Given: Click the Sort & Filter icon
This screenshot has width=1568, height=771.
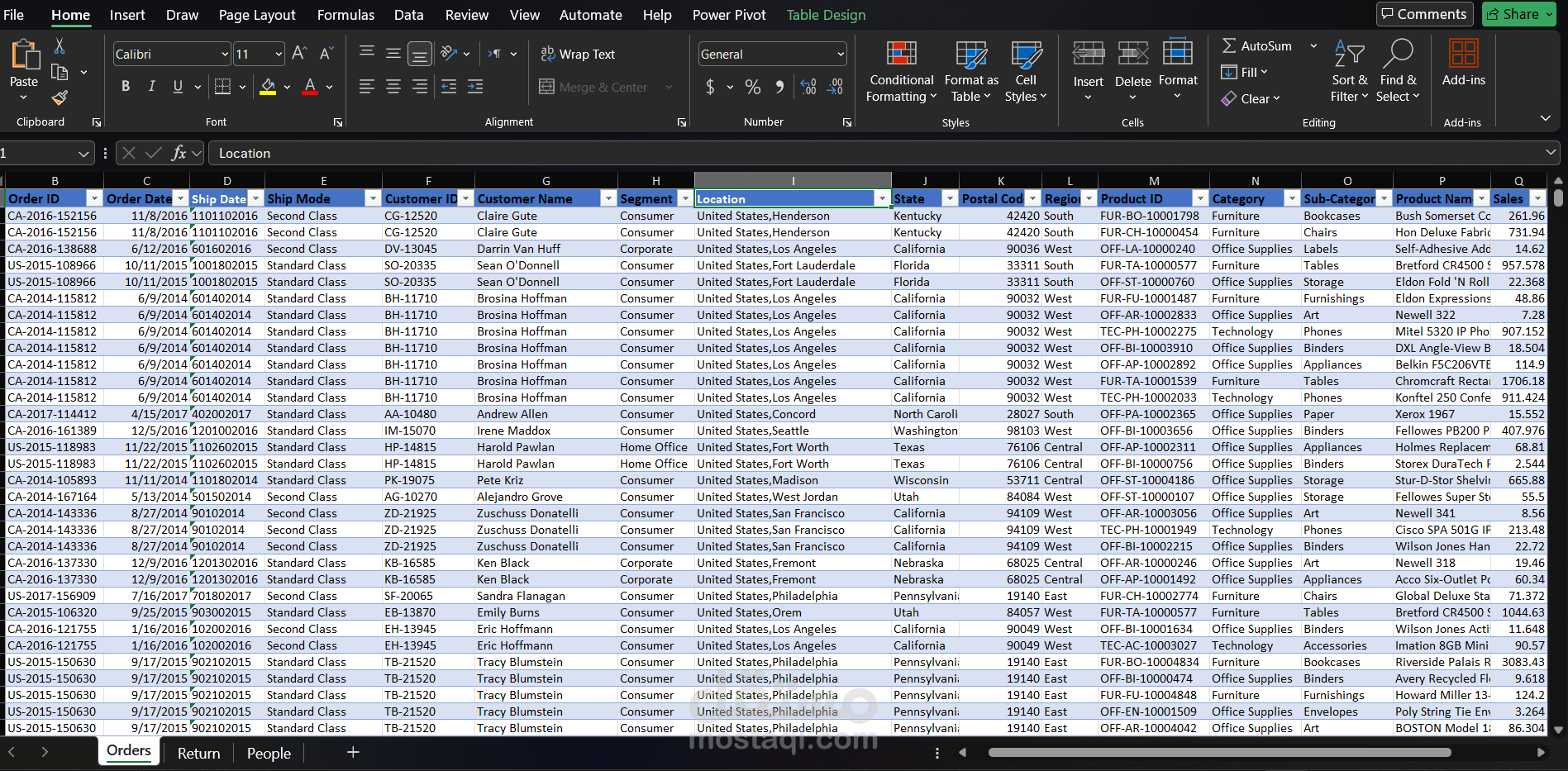Looking at the screenshot, I should pos(1348,70).
